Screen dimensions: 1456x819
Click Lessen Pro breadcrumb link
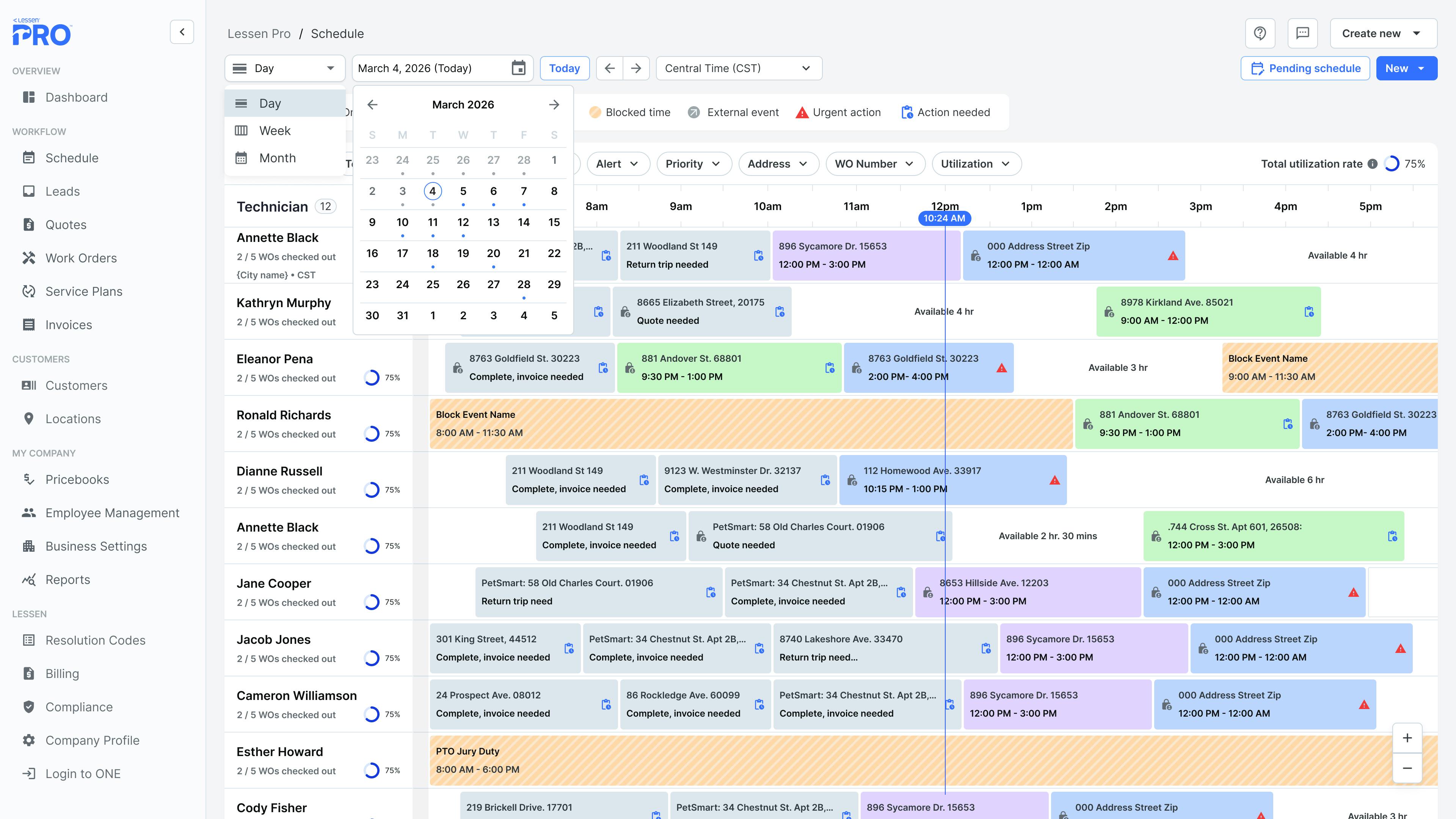(259, 34)
